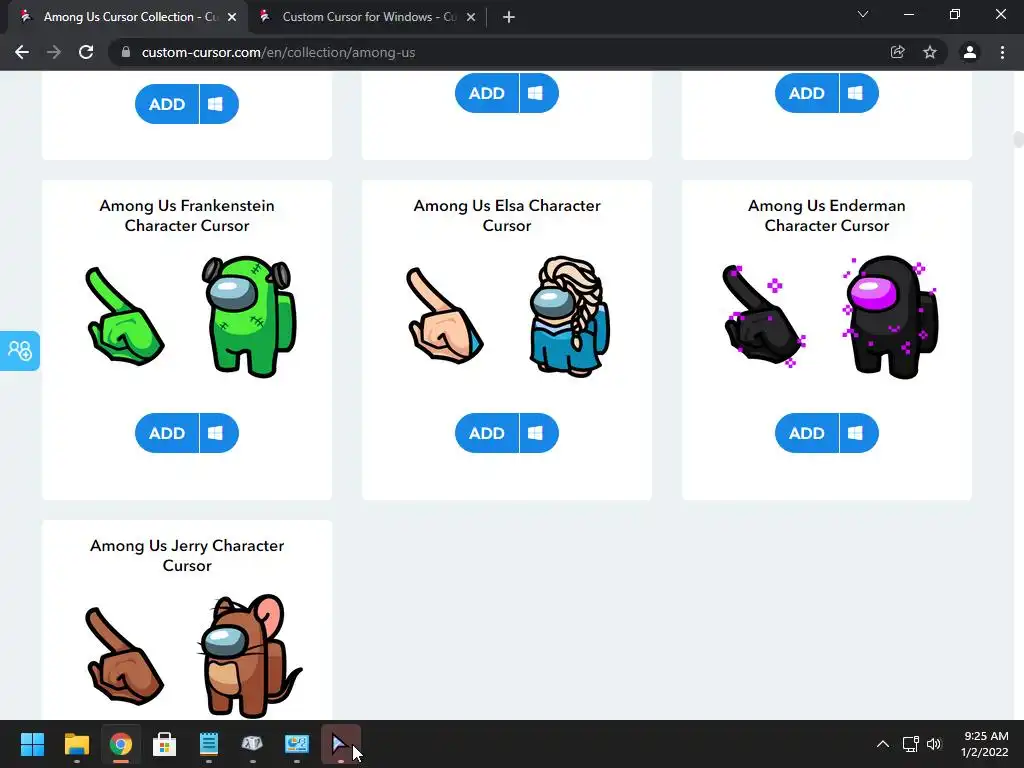Open Among Us Jerry Character Cursor title
Image resolution: width=1024 pixels, height=768 pixels.
pos(187,555)
